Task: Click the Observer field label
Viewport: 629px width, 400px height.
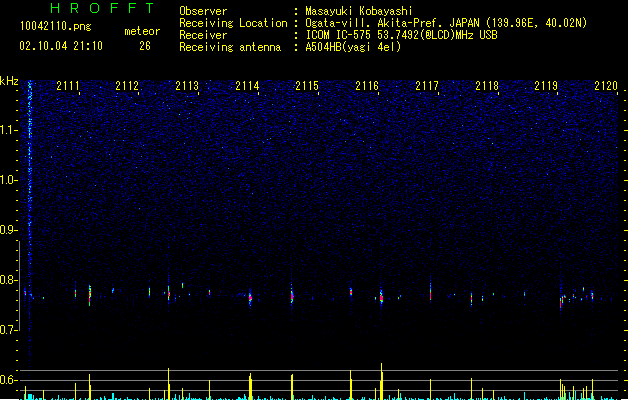Action: coord(203,11)
